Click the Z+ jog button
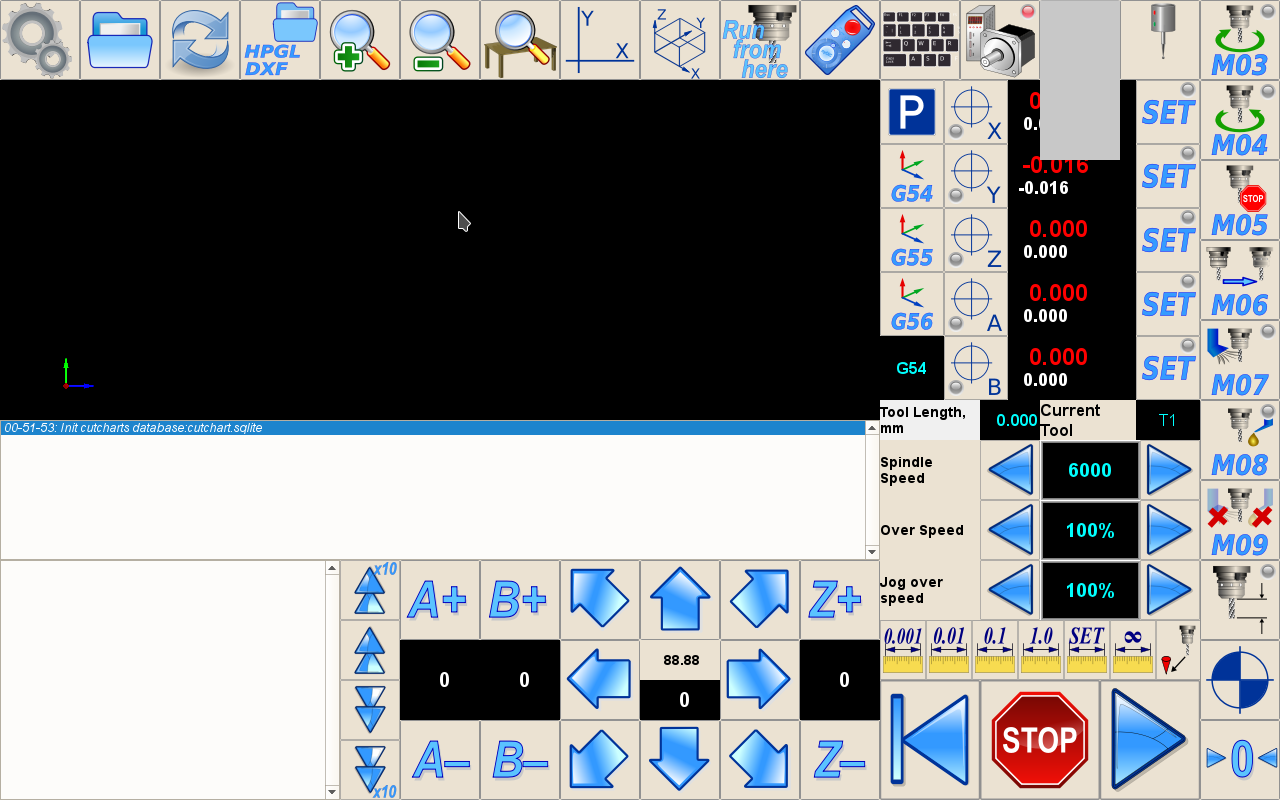Screen dimensions: 1280x800 coord(839,600)
